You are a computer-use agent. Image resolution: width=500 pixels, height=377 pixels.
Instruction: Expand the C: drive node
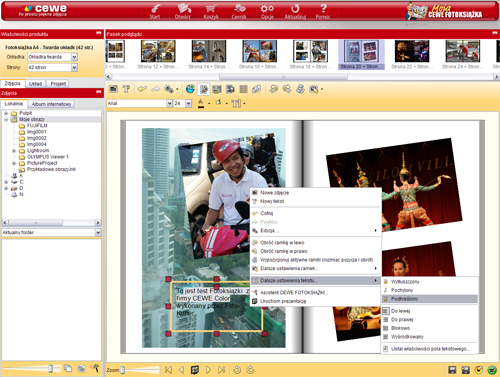click(6, 182)
